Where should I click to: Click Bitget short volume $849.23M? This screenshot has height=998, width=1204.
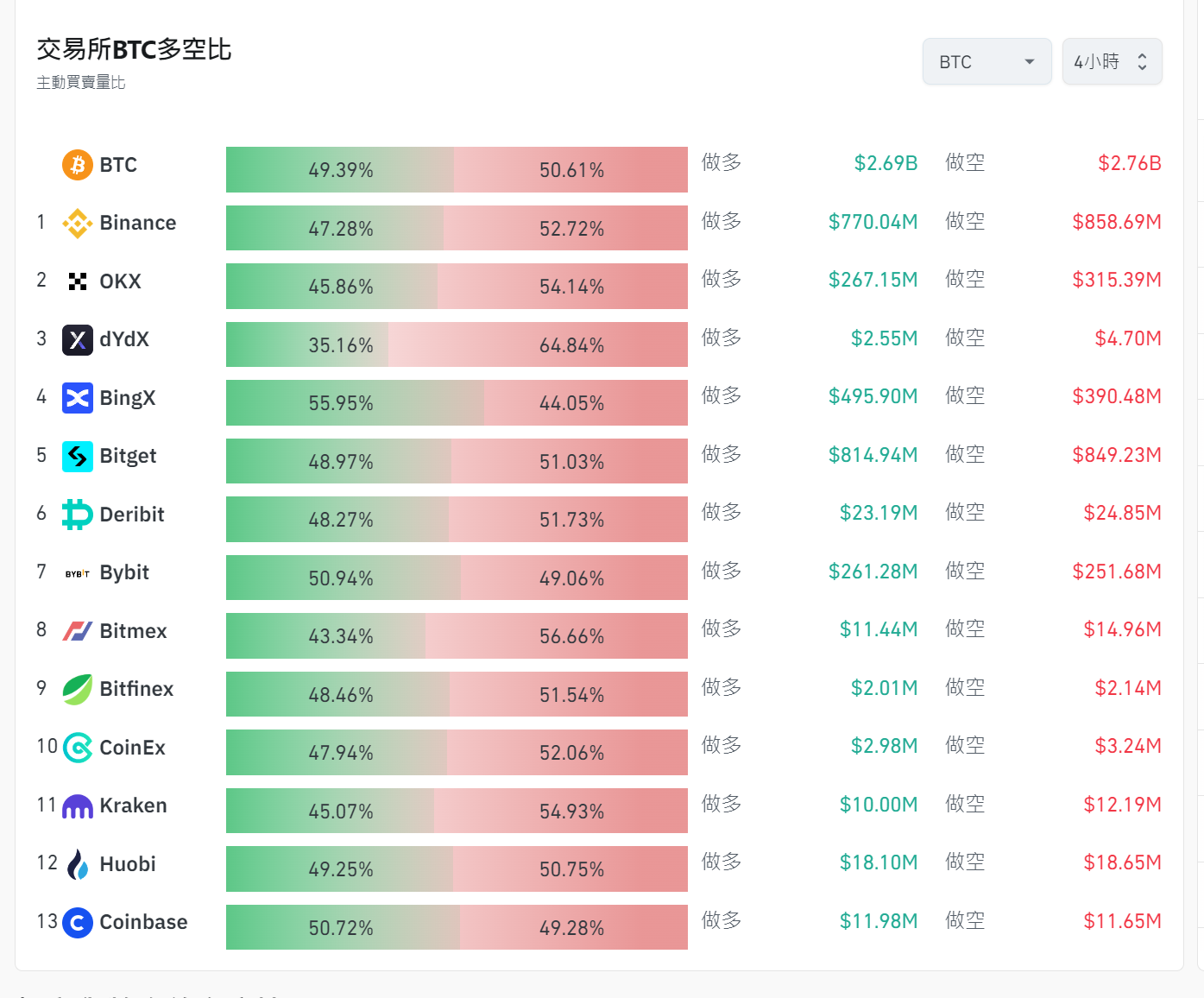pos(1117,455)
